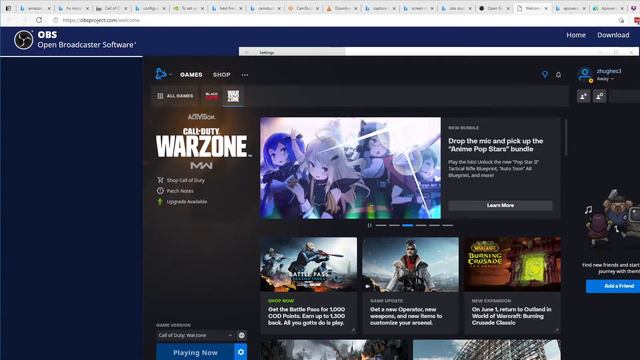The width and height of the screenshot is (640, 360).
Task: Open Patch Notes link
Action: coord(180,191)
